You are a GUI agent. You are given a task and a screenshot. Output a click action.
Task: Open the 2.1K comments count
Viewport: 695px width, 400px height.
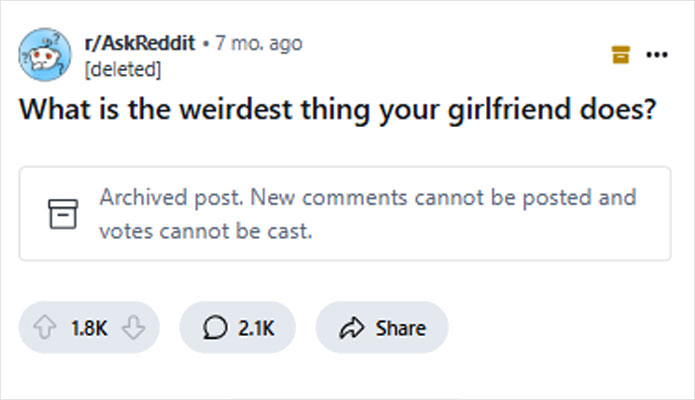(x=255, y=328)
